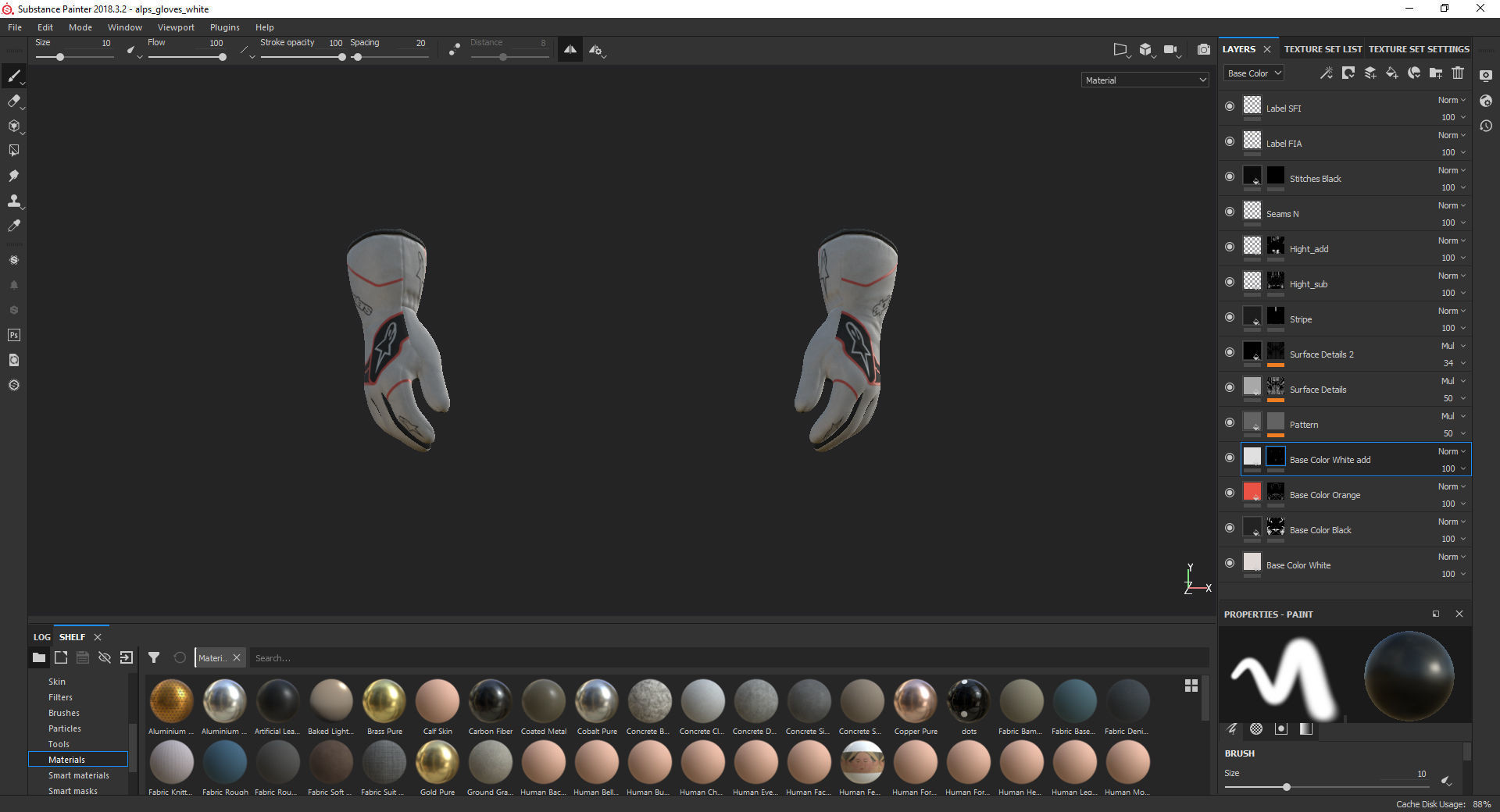This screenshot has width=1500, height=812.
Task: Open the Base Color channel dropdown
Action: [x=1254, y=73]
